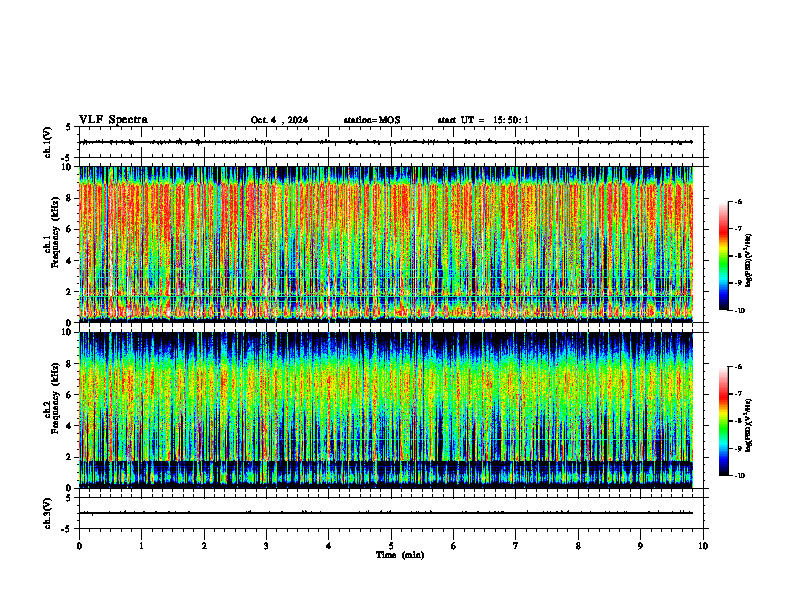
Task: Click the "4" tick label on time axis
Action: 329,546
